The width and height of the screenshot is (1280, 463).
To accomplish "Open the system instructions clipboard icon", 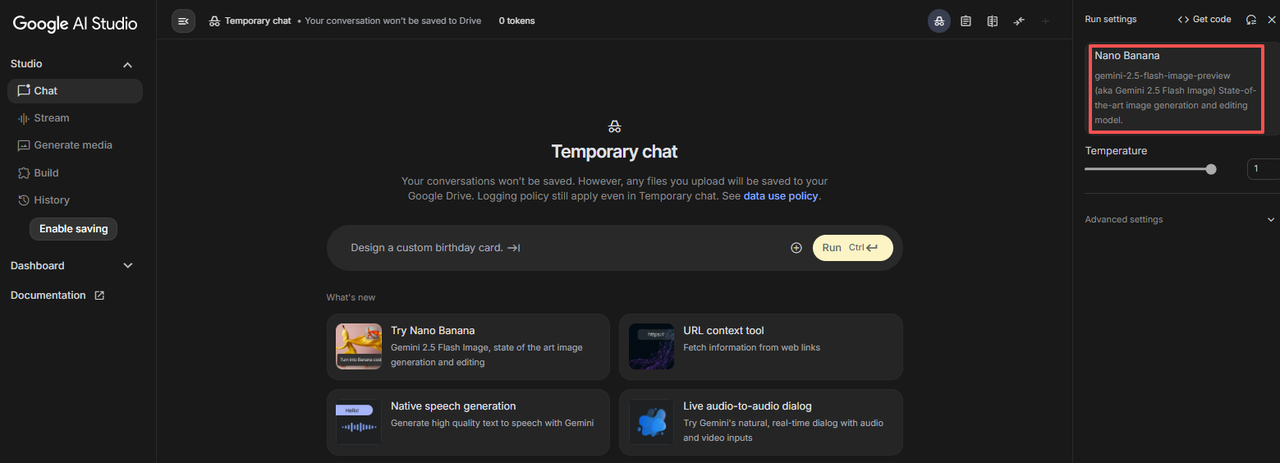I will click(966, 21).
